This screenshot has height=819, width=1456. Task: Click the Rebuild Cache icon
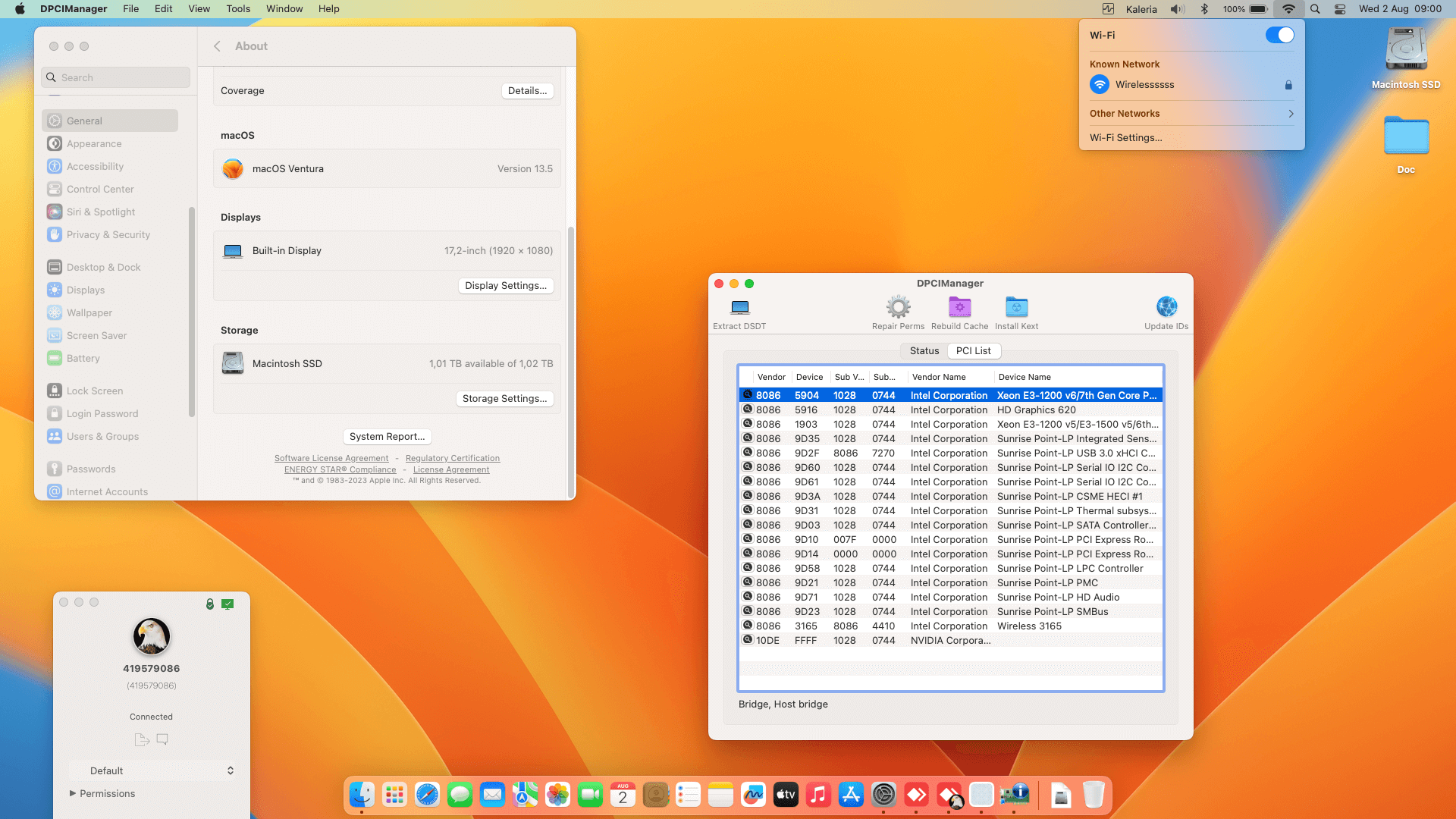pos(959,308)
